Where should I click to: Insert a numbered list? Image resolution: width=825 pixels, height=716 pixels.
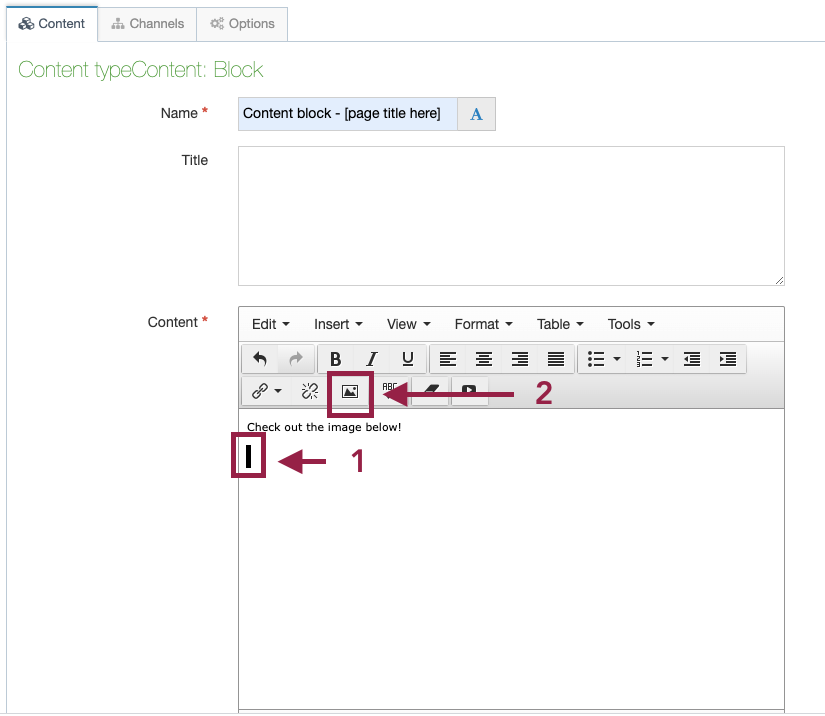point(644,359)
